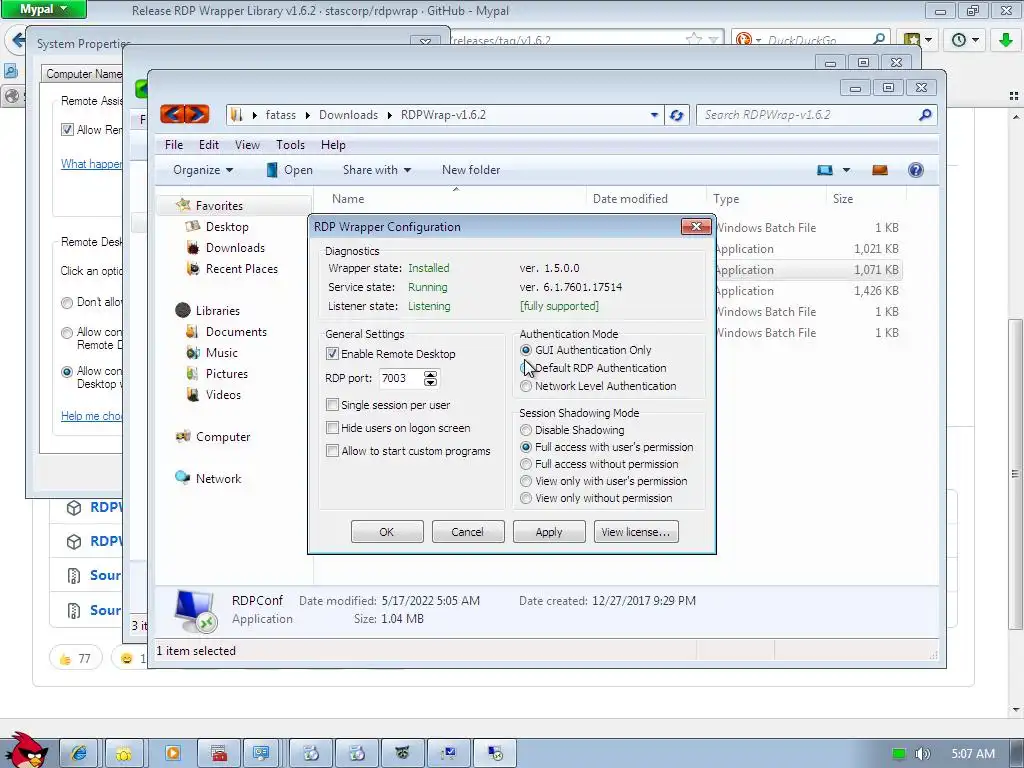The height and width of the screenshot is (768, 1024).
Task: Open the history clock dropdown arrow in Mypal
Action: pos(975,40)
